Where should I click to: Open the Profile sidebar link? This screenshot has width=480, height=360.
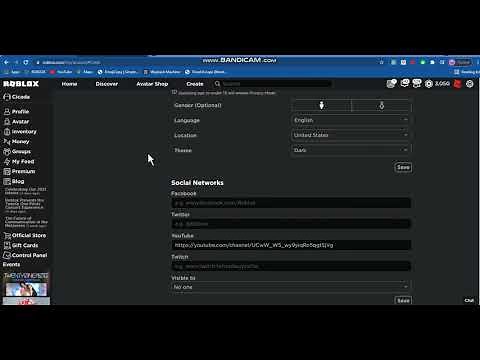point(16,112)
